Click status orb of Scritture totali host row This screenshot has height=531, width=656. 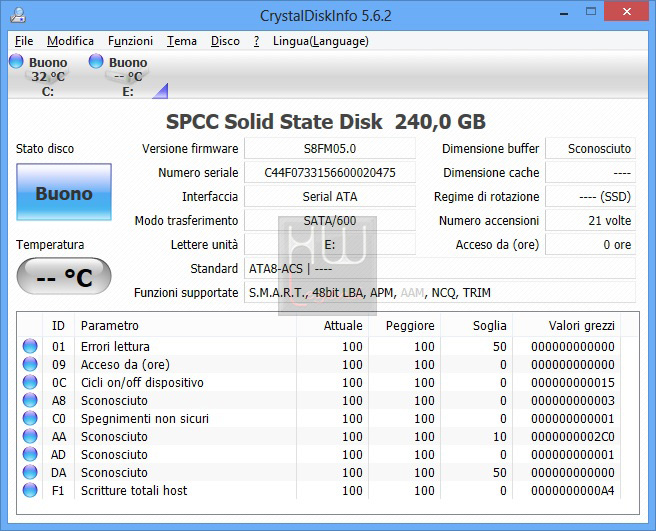(x=30, y=490)
